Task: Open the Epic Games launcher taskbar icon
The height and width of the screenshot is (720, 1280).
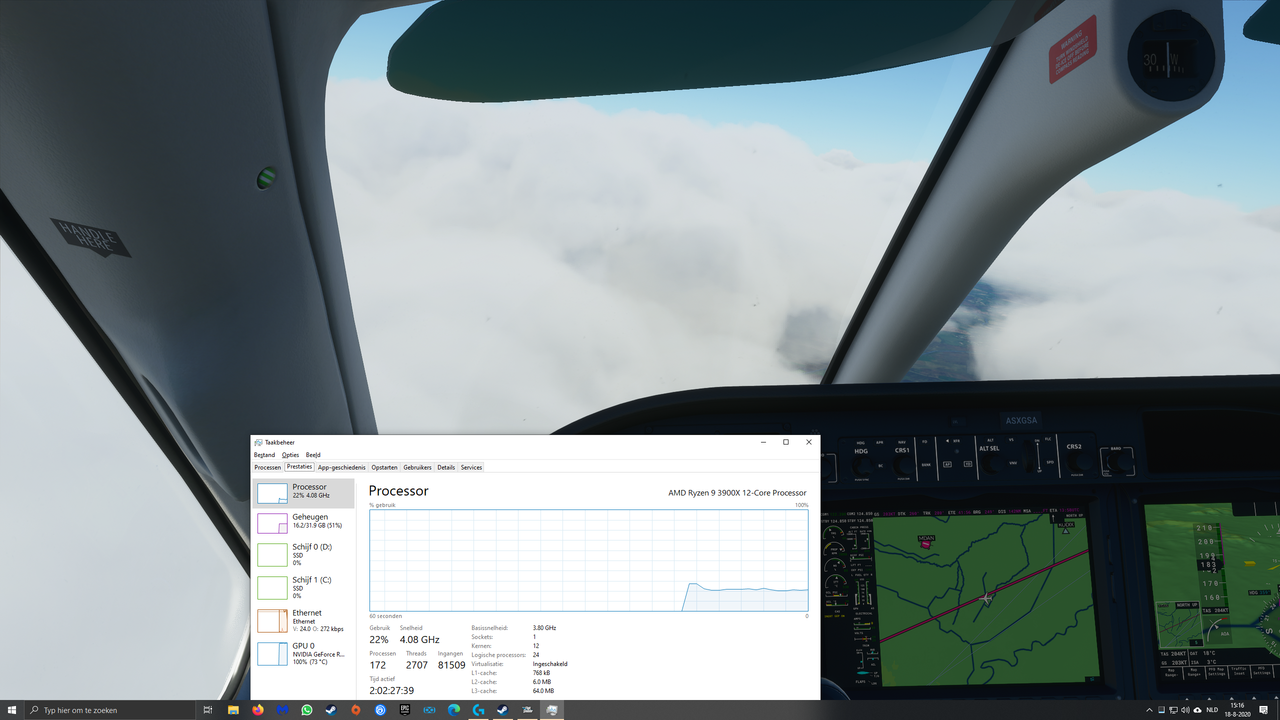Action: 405,710
